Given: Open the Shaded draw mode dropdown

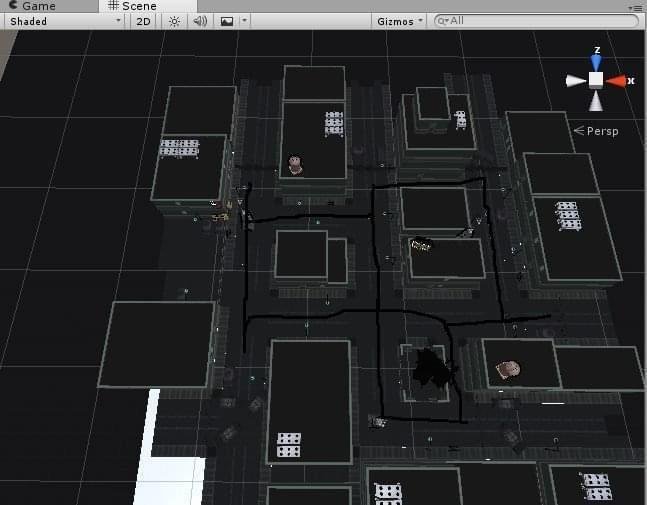Looking at the screenshot, I should point(65,21).
